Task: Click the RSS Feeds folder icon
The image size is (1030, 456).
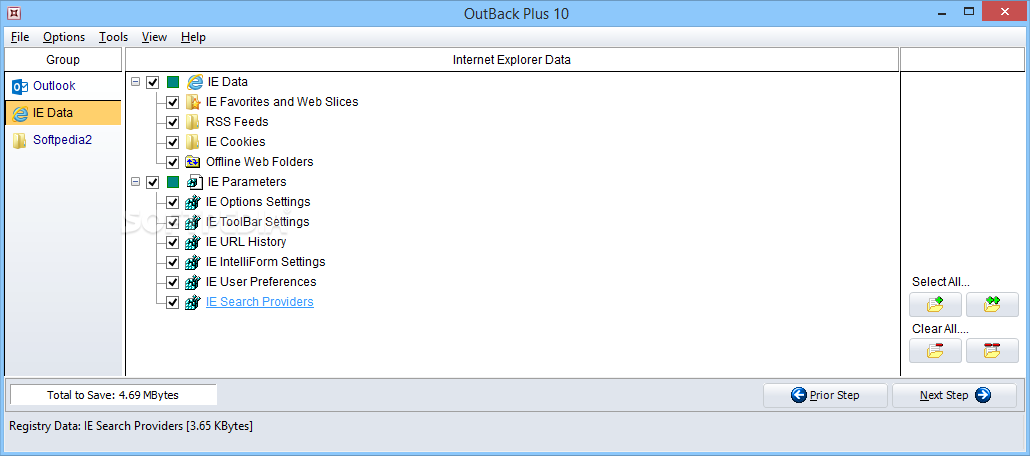Action: click(x=192, y=122)
